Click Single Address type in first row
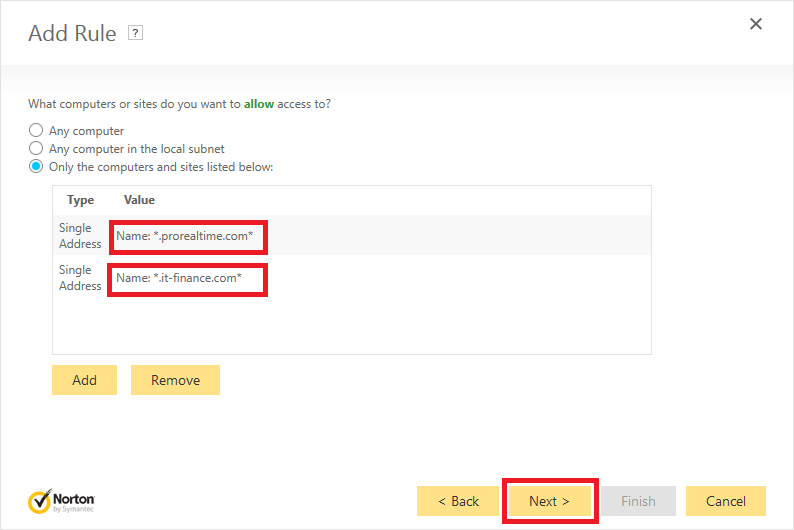The width and height of the screenshot is (794, 530). pos(80,236)
